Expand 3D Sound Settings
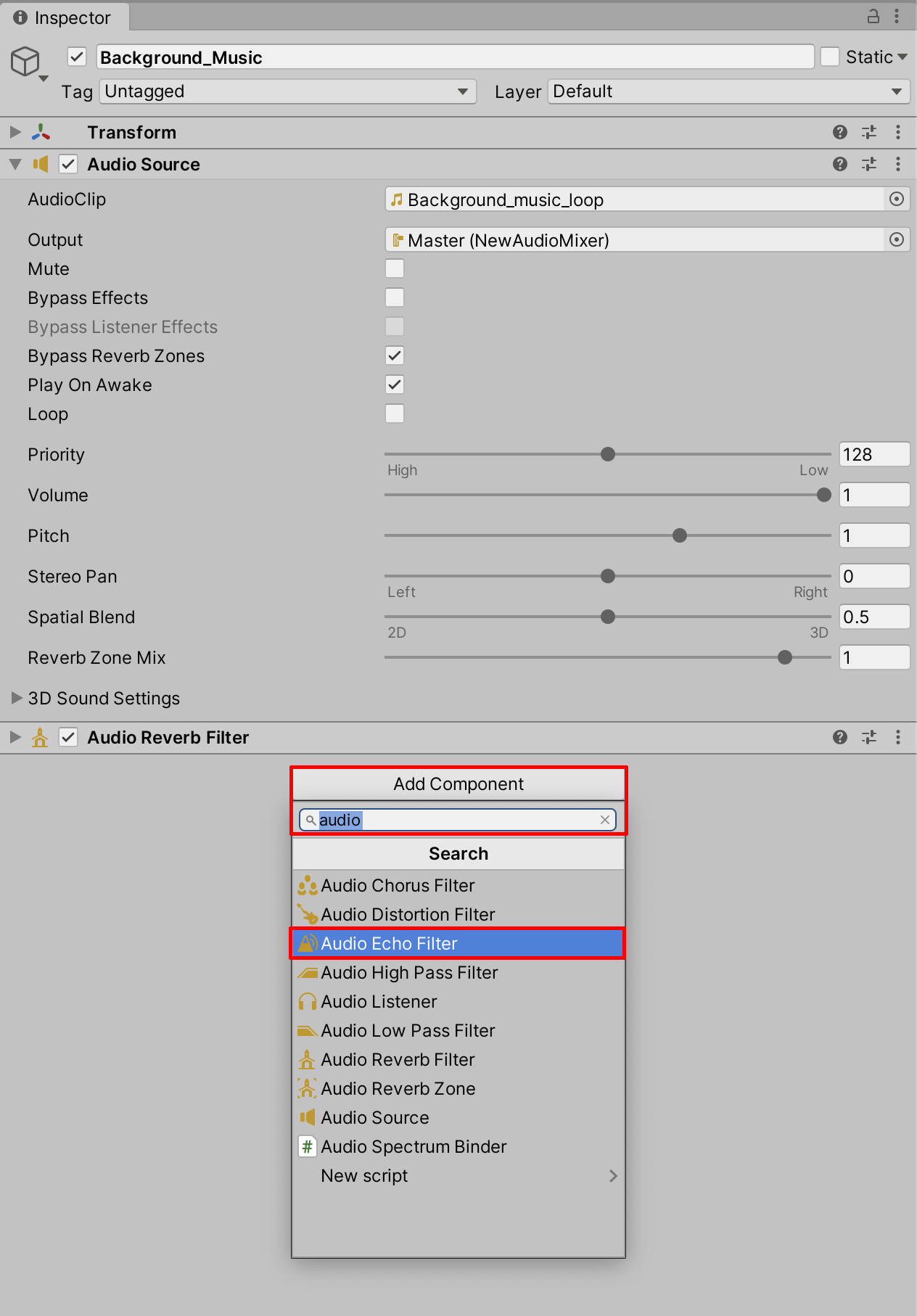 (x=17, y=698)
